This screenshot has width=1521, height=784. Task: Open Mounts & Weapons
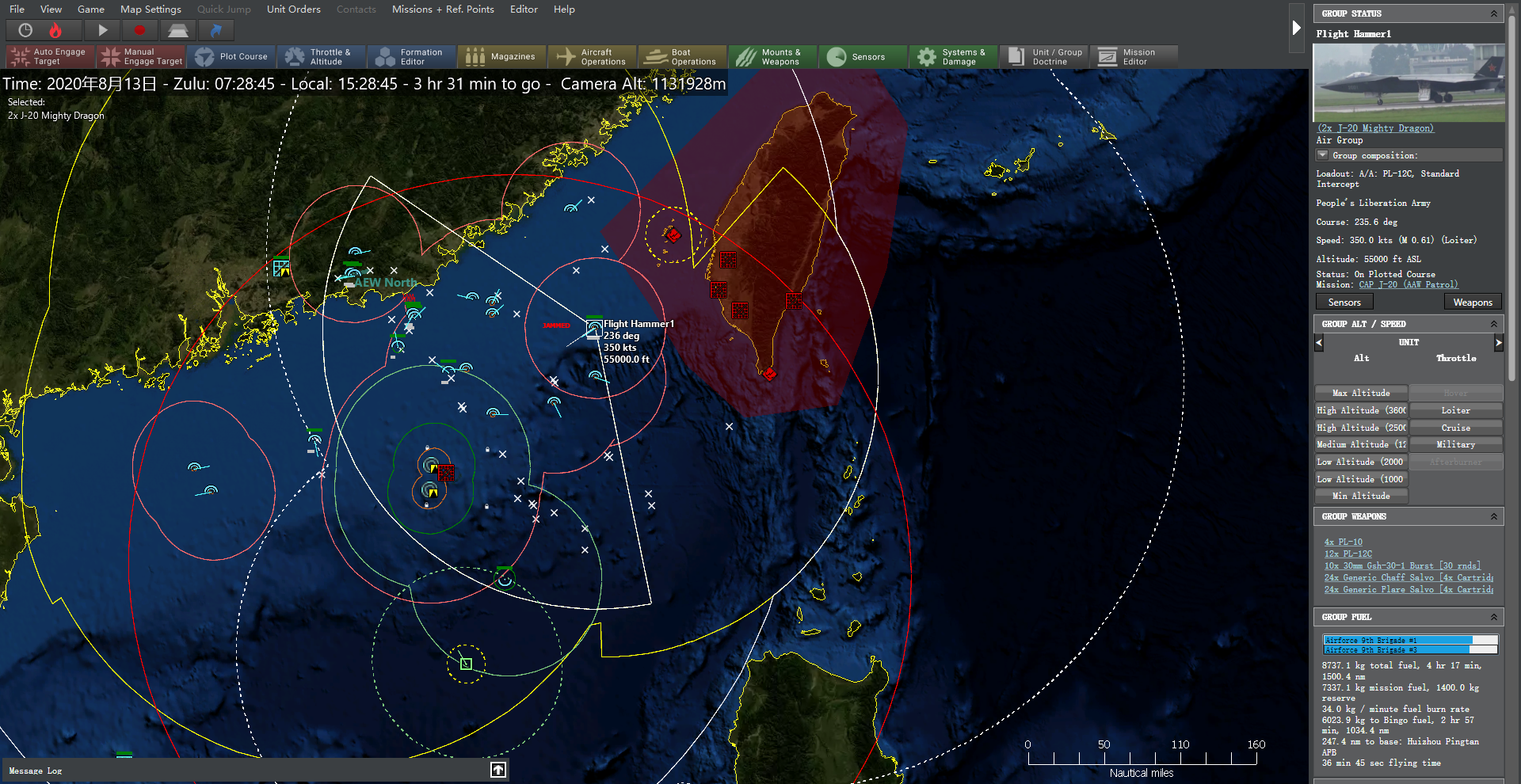[773, 56]
